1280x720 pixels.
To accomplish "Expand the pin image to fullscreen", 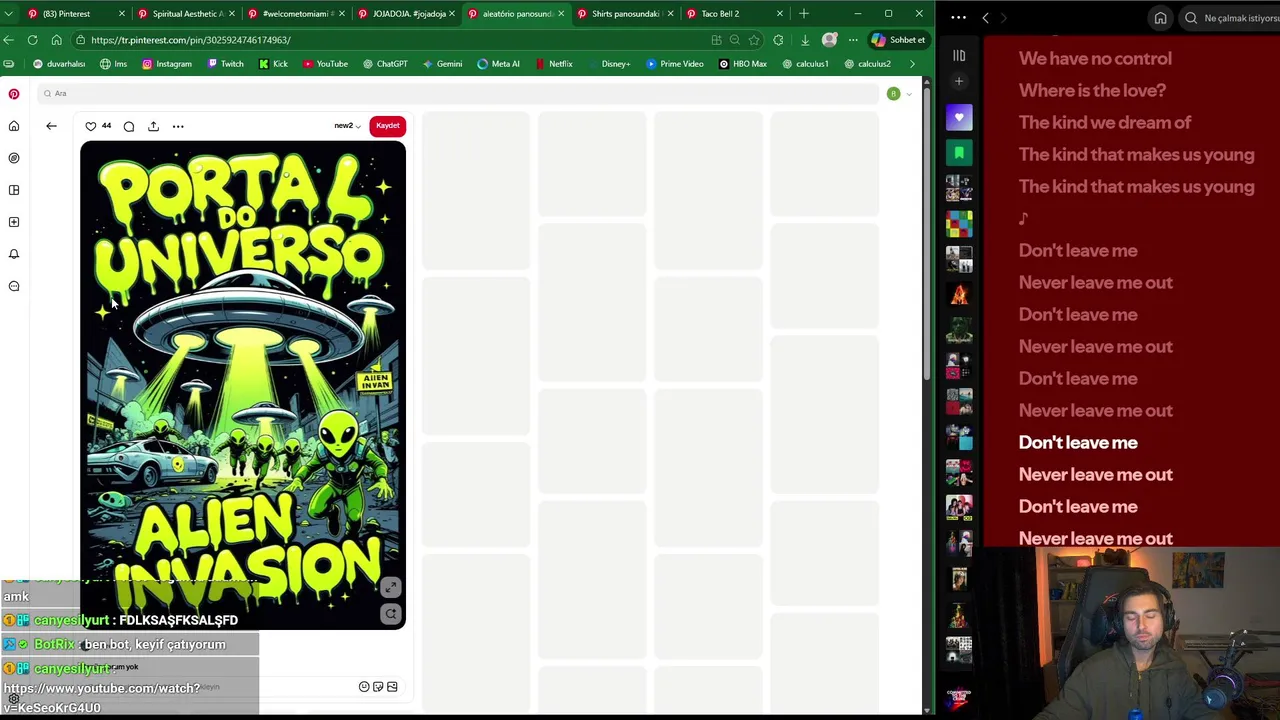I will [x=391, y=588].
